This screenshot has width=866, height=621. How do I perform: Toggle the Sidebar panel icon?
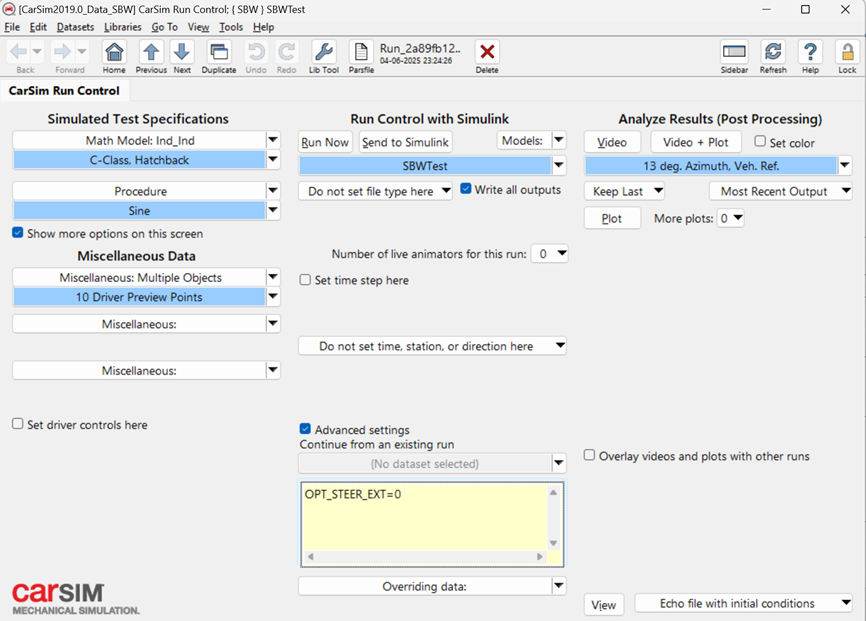(x=735, y=52)
